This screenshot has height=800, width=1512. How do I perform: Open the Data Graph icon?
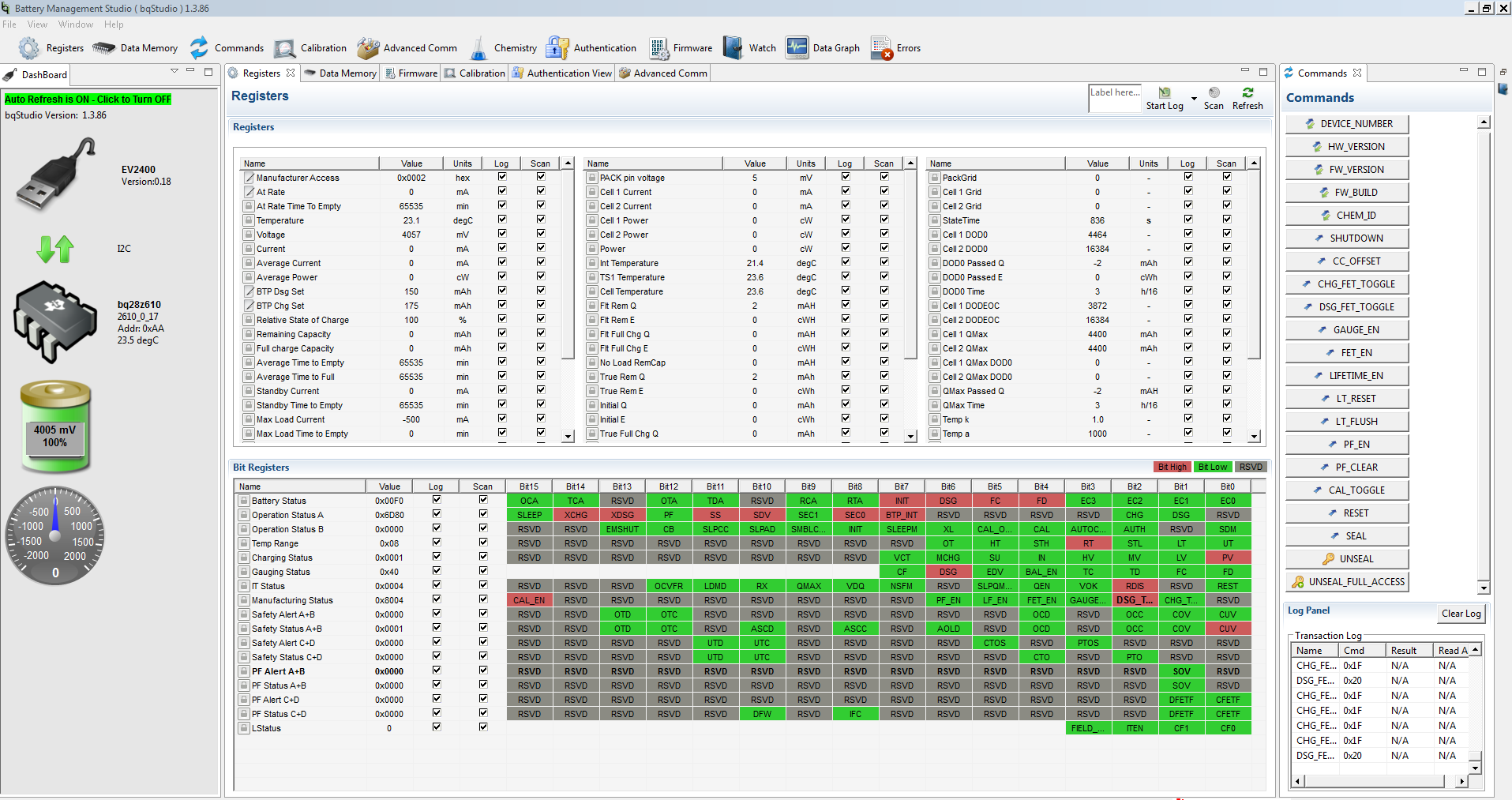pos(797,48)
